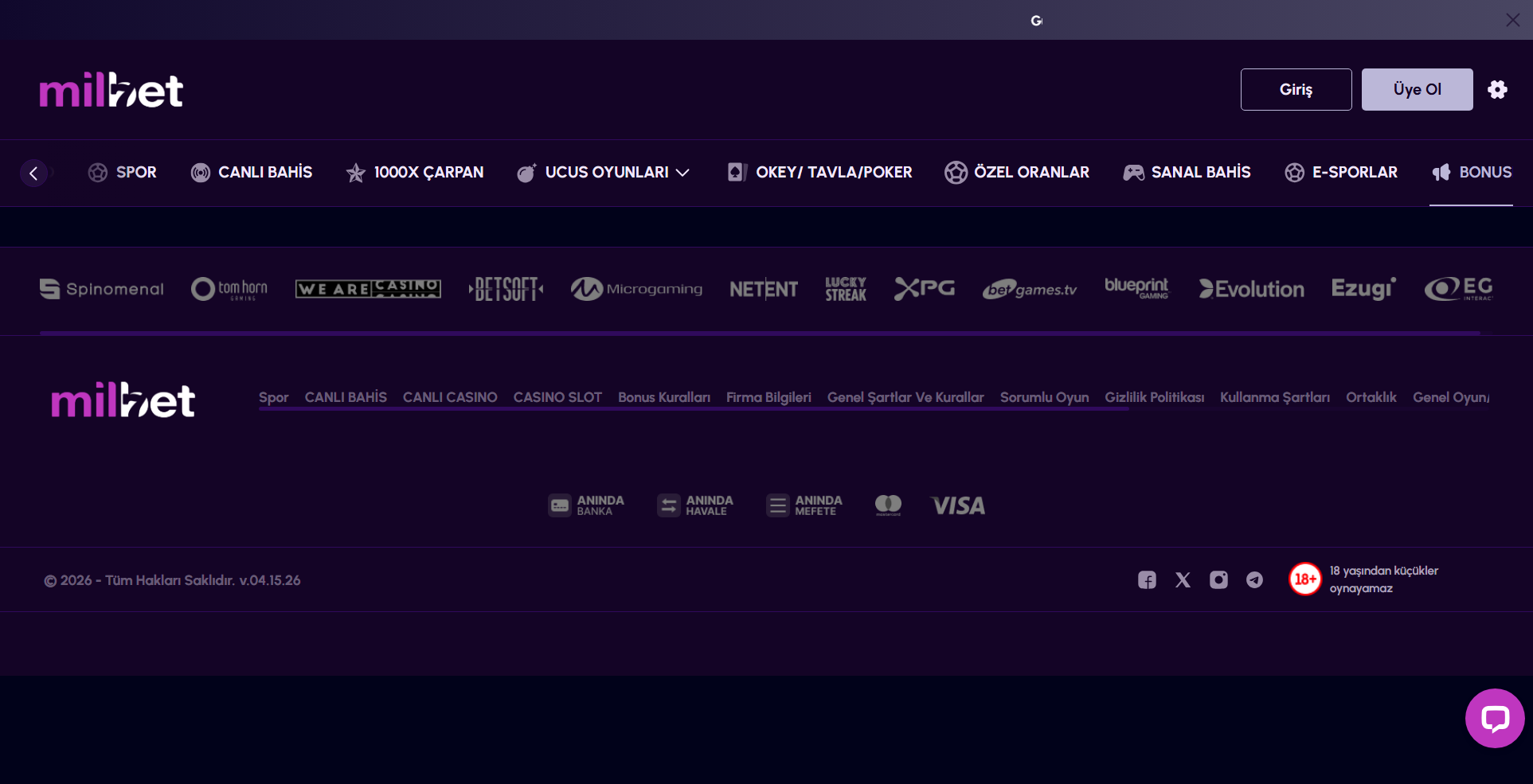Click the Blueprint Gaming logo
This screenshot has width=1533, height=784.
coord(1136,288)
